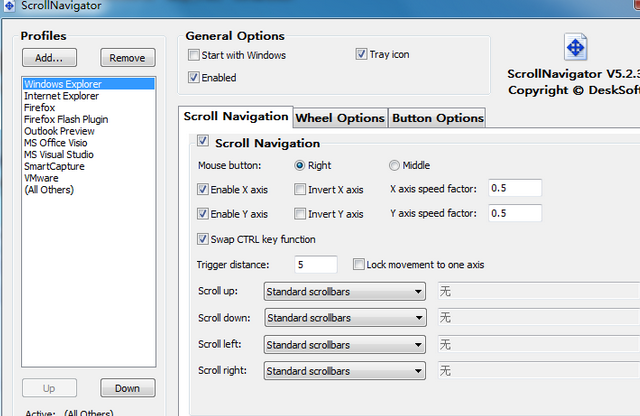Click the hotkey field beside Scroll up
The width and height of the screenshot is (640, 416).
coord(539,291)
